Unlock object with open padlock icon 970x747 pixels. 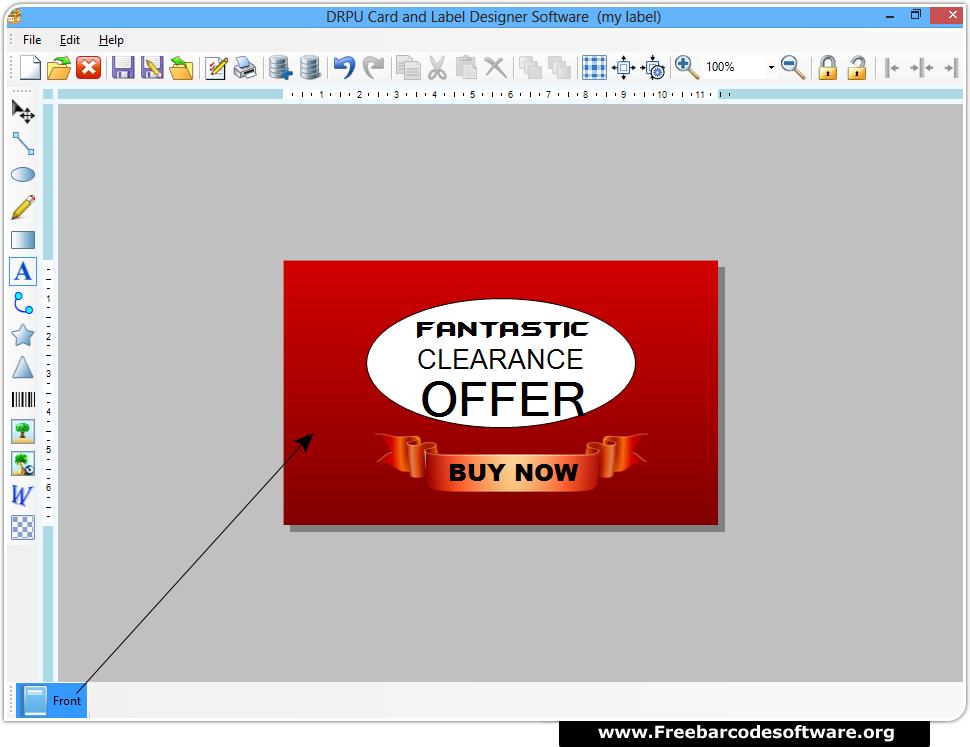(x=857, y=67)
